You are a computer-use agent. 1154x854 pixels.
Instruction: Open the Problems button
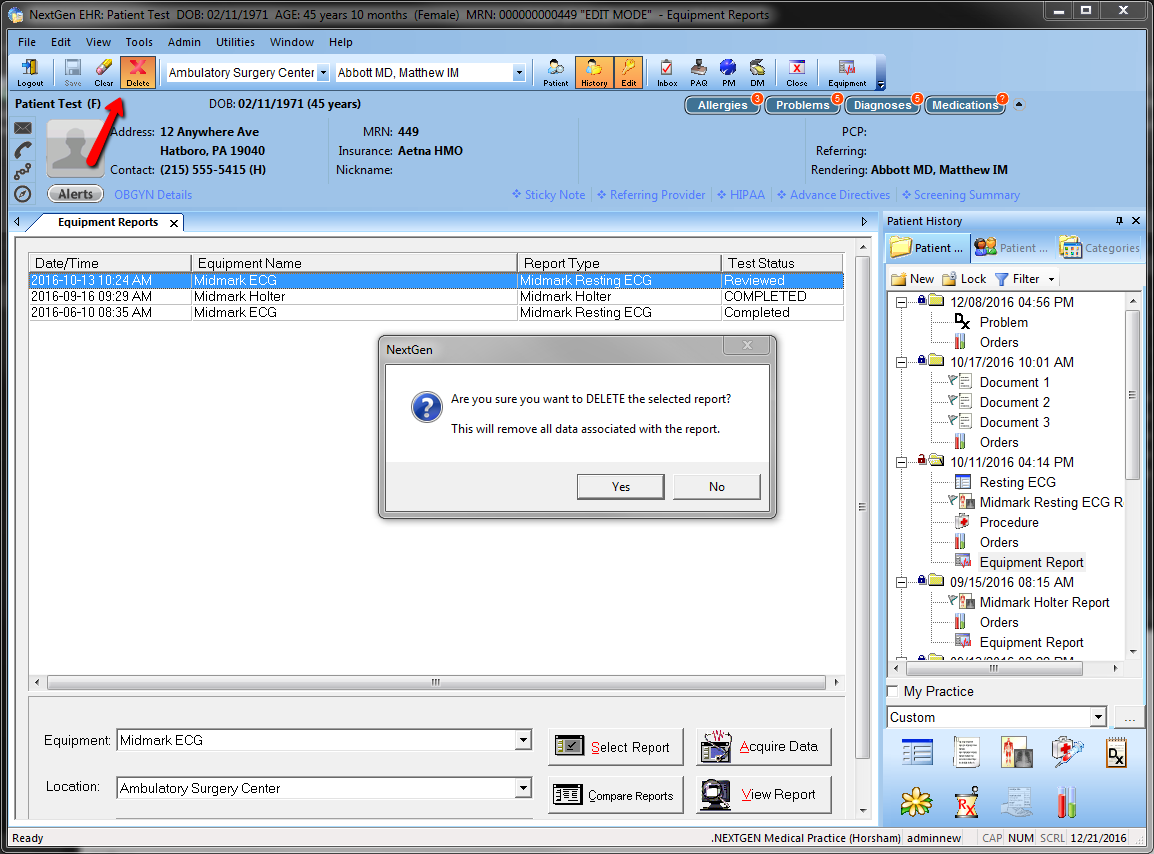[802, 105]
